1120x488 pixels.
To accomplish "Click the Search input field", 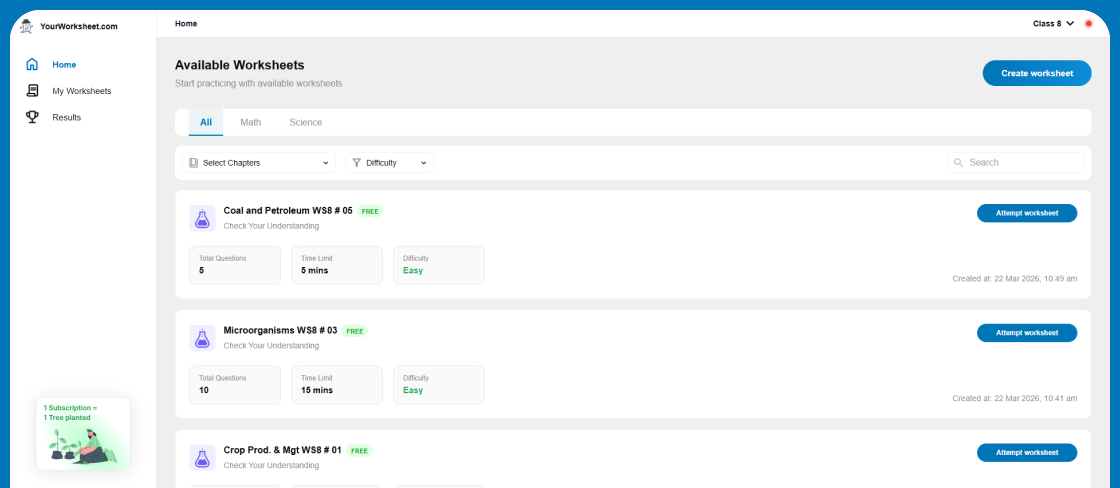I will 1016,162.
